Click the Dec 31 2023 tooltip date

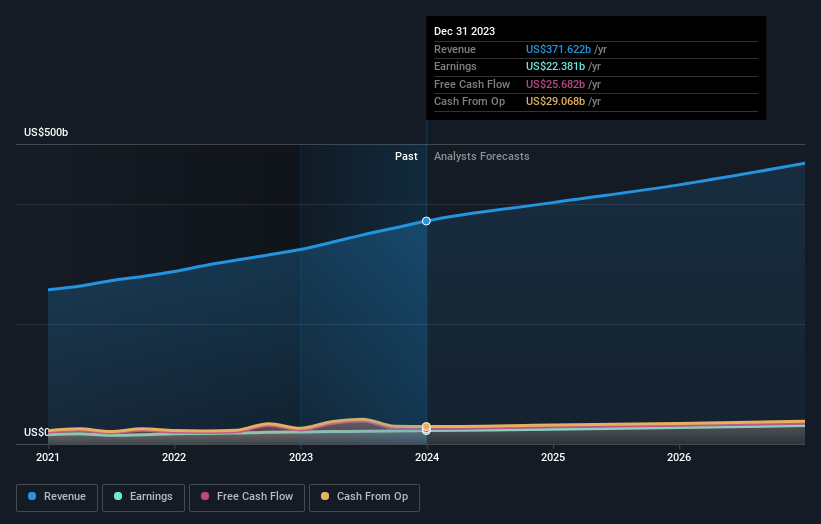coord(464,31)
